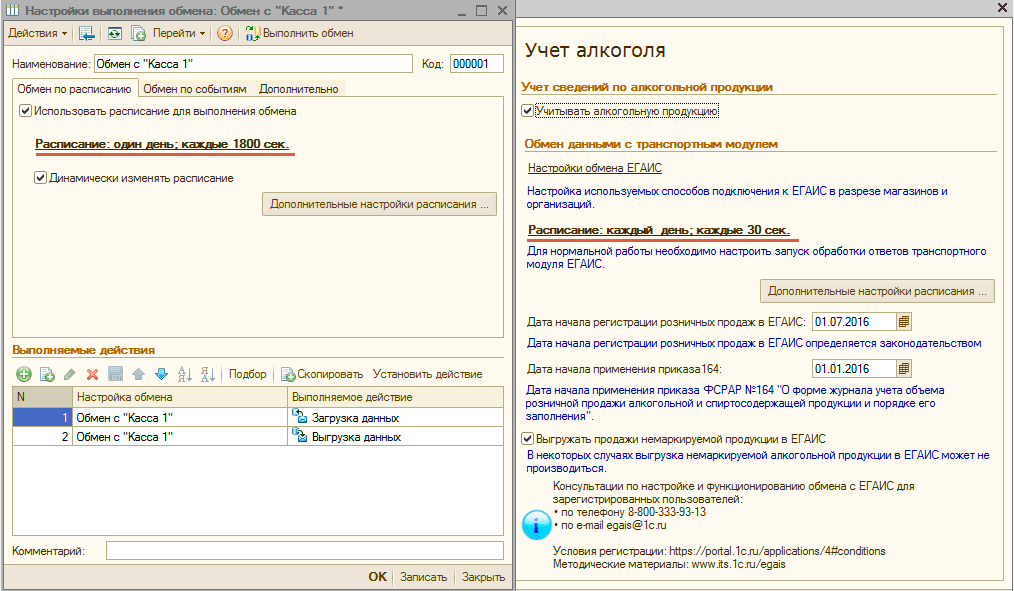Expand the Перейти dropdown menu
1014x591 pixels.
[179, 33]
